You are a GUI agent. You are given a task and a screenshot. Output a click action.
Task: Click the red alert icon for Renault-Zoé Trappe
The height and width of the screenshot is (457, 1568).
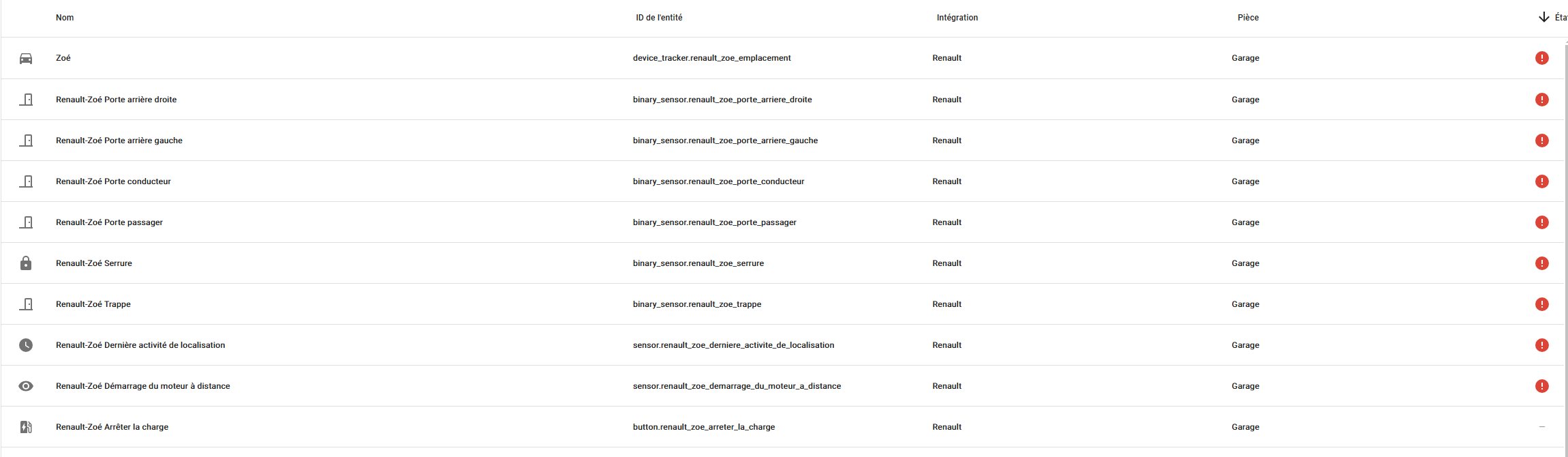tap(1542, 304)
